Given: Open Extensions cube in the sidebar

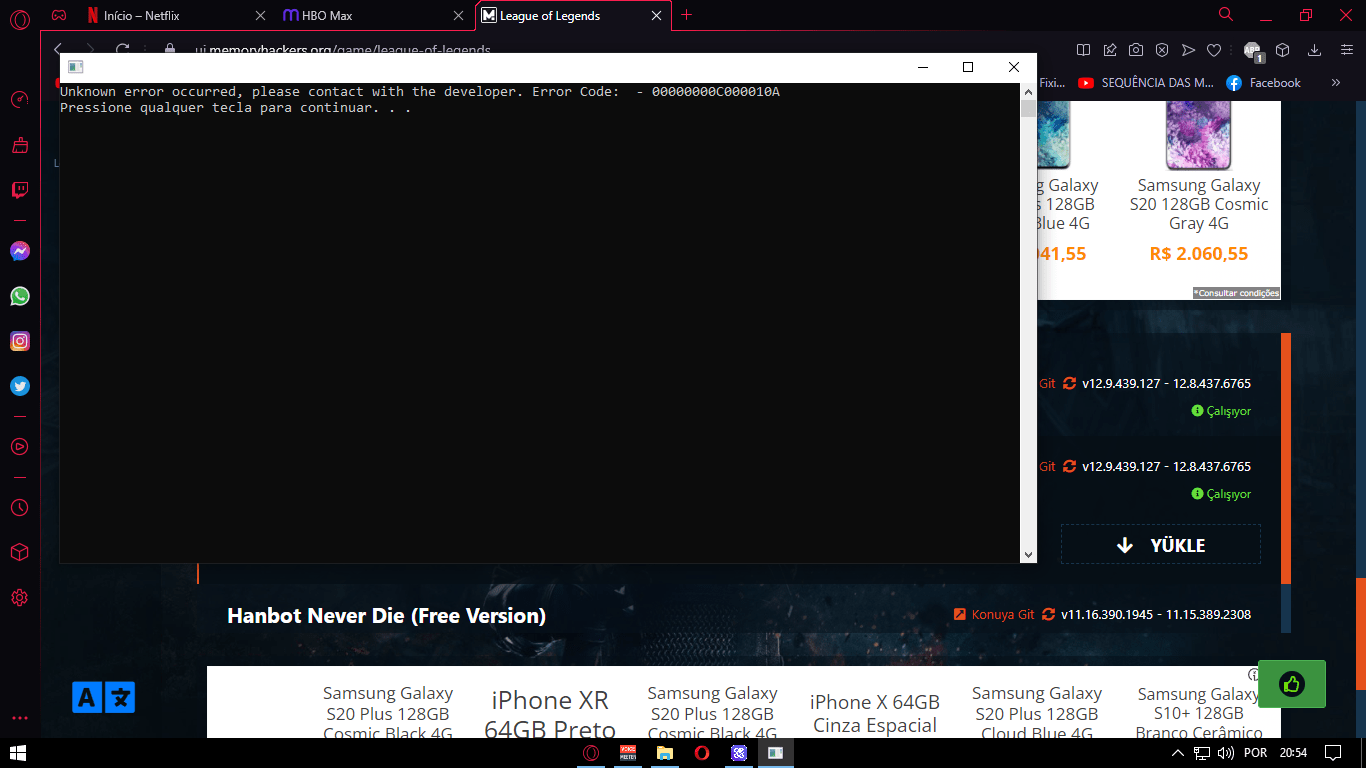Looking at the screenshot, I should point(20,553).
